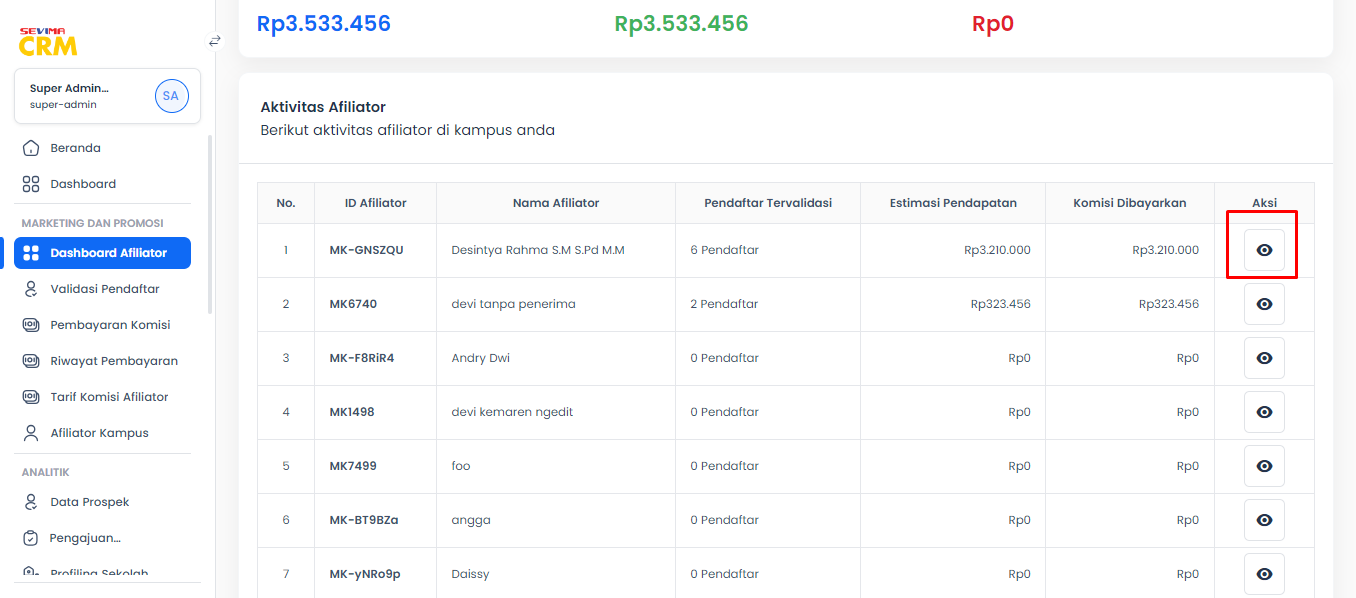The height and width of the screenshot is (598, 1356).
Task: Click the Super Admin profile card
Action: click(108, 96)
